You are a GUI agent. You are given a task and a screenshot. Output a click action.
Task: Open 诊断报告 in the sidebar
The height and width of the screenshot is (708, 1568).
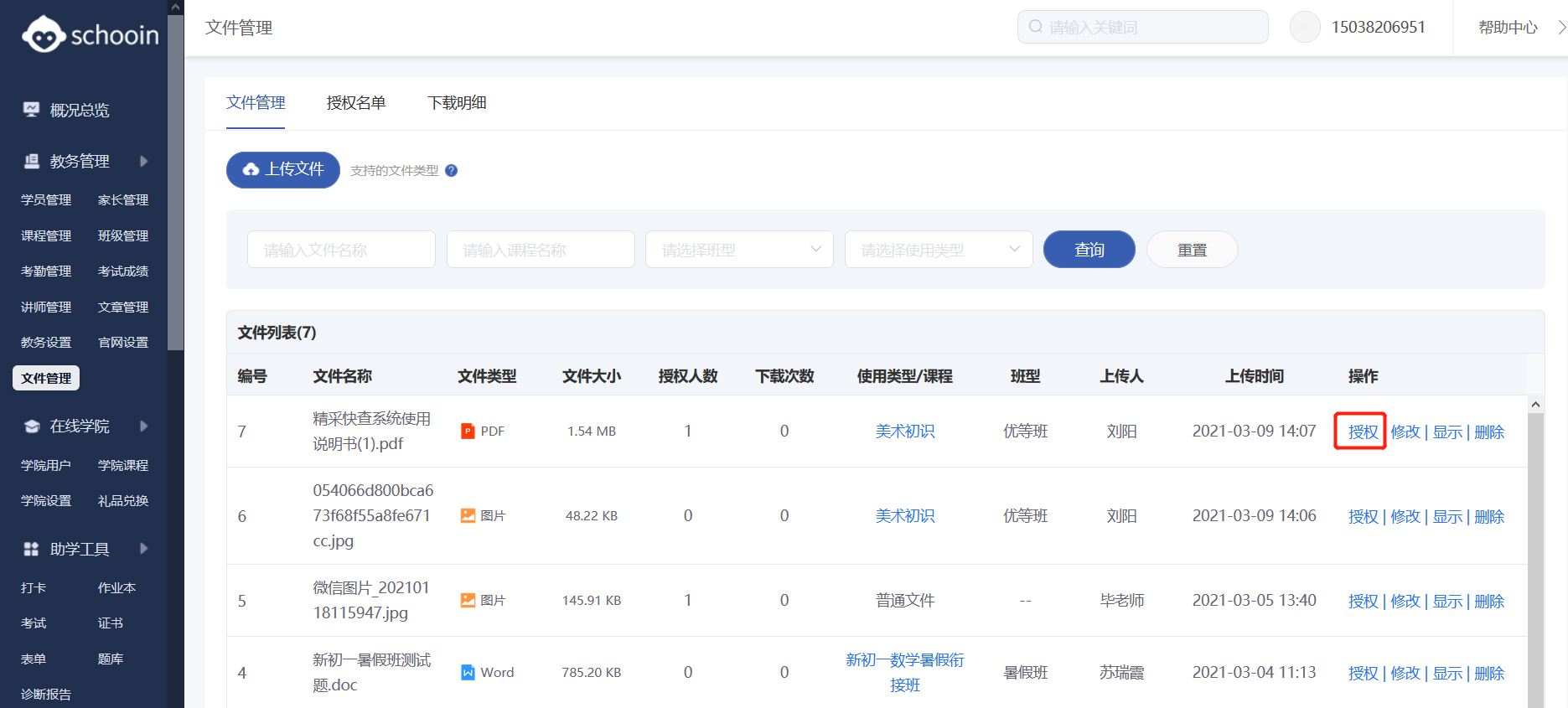46,694
